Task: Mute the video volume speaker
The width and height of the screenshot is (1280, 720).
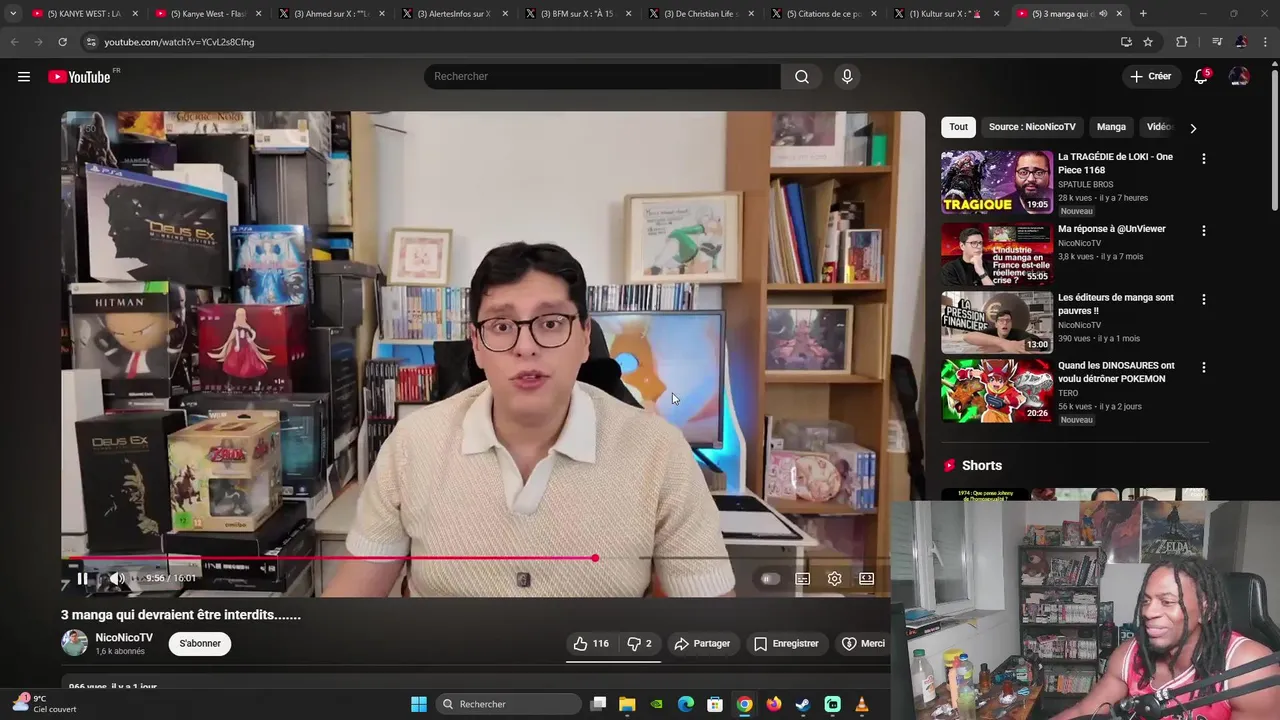Action: pos(116,578)
